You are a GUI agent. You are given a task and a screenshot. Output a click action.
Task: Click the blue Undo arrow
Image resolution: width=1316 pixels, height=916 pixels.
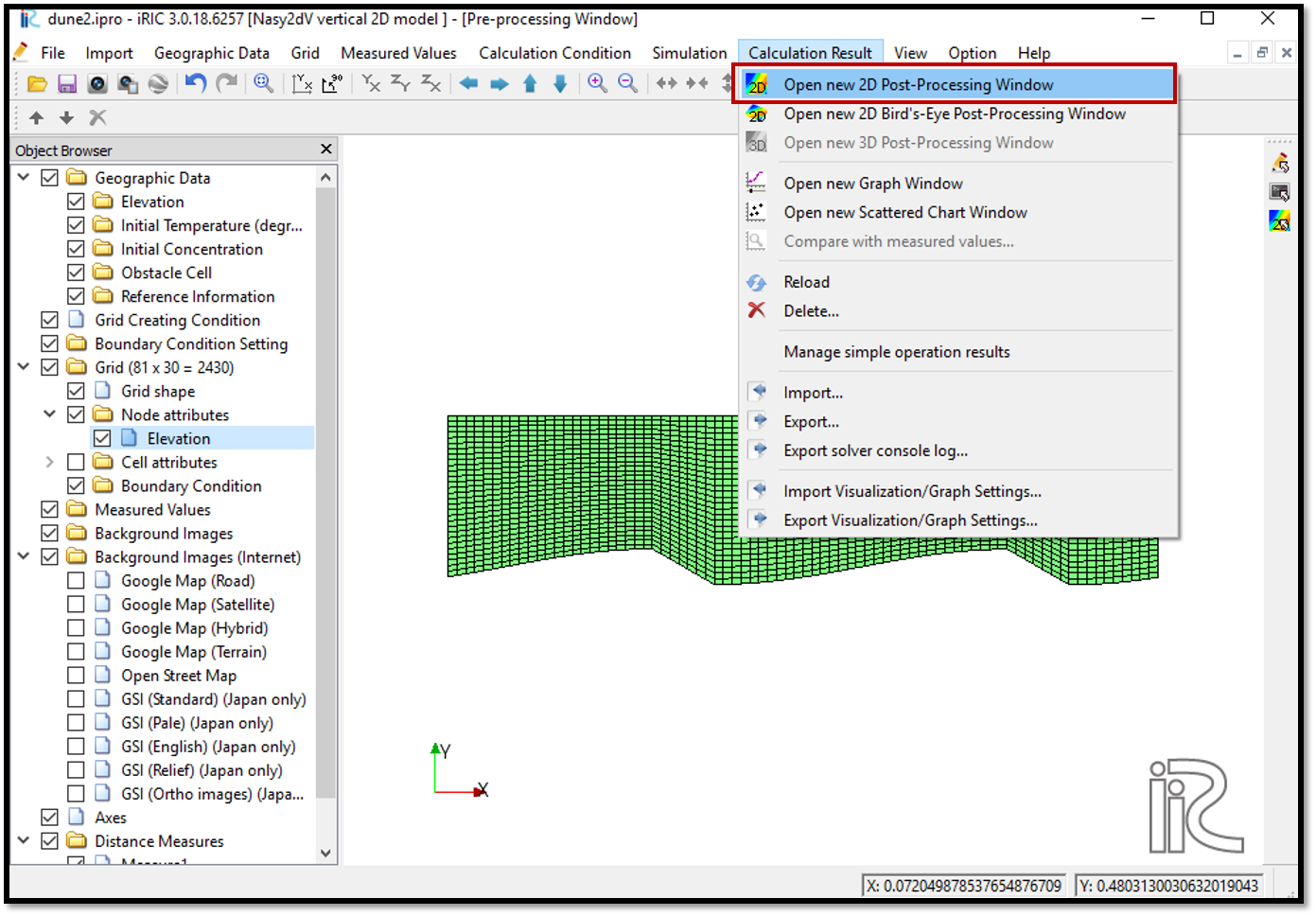click(196, 83)
